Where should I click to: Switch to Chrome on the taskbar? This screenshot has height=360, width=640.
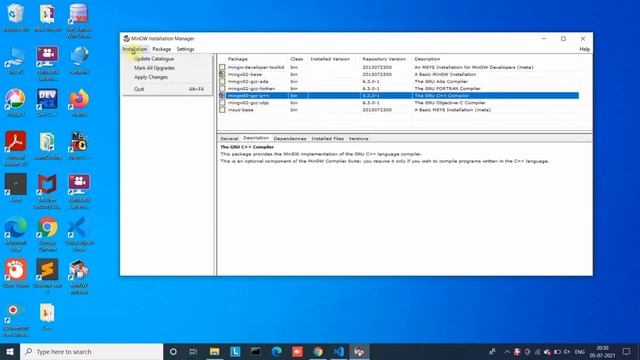coord(318,351)
